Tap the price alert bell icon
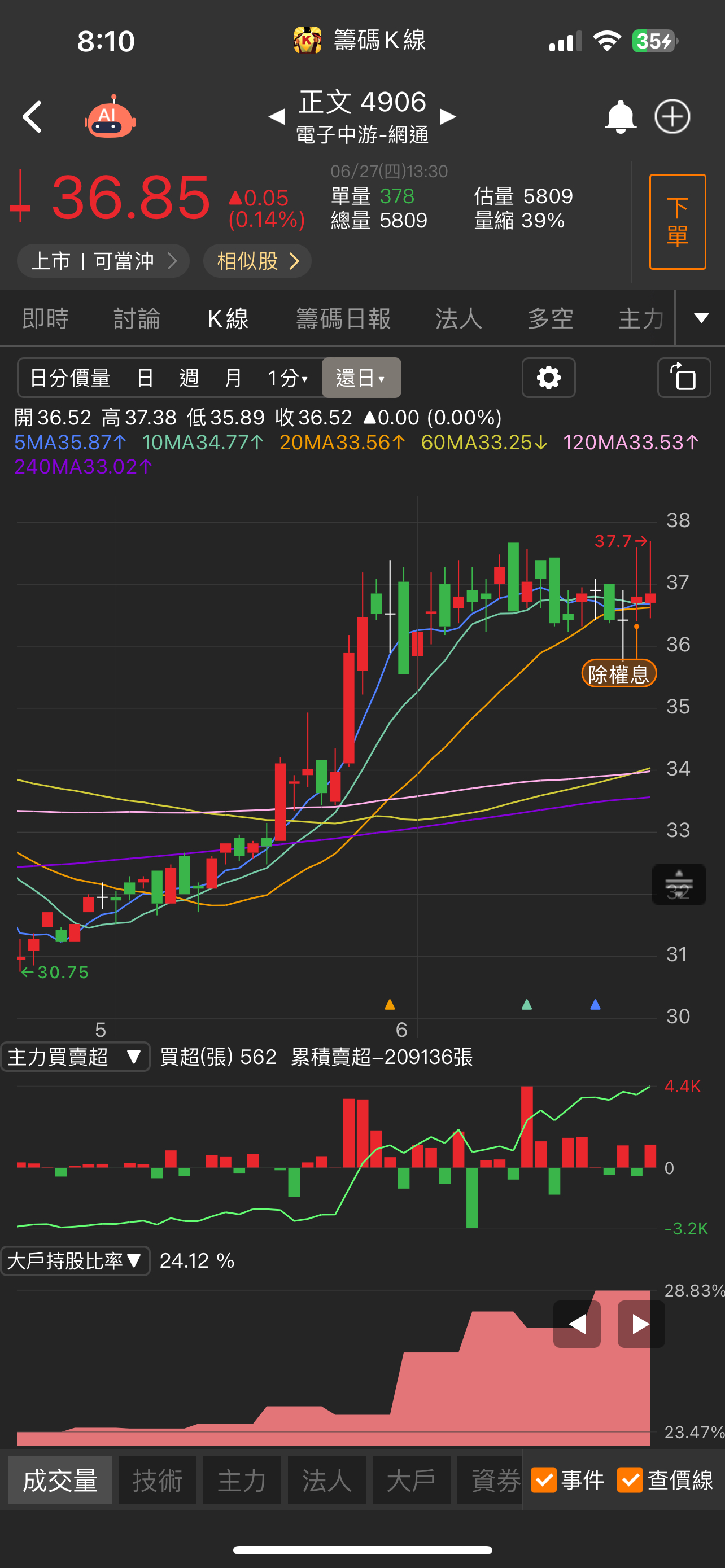The width and height of the screenshot is (725, 1568). (x=619, y=117)
